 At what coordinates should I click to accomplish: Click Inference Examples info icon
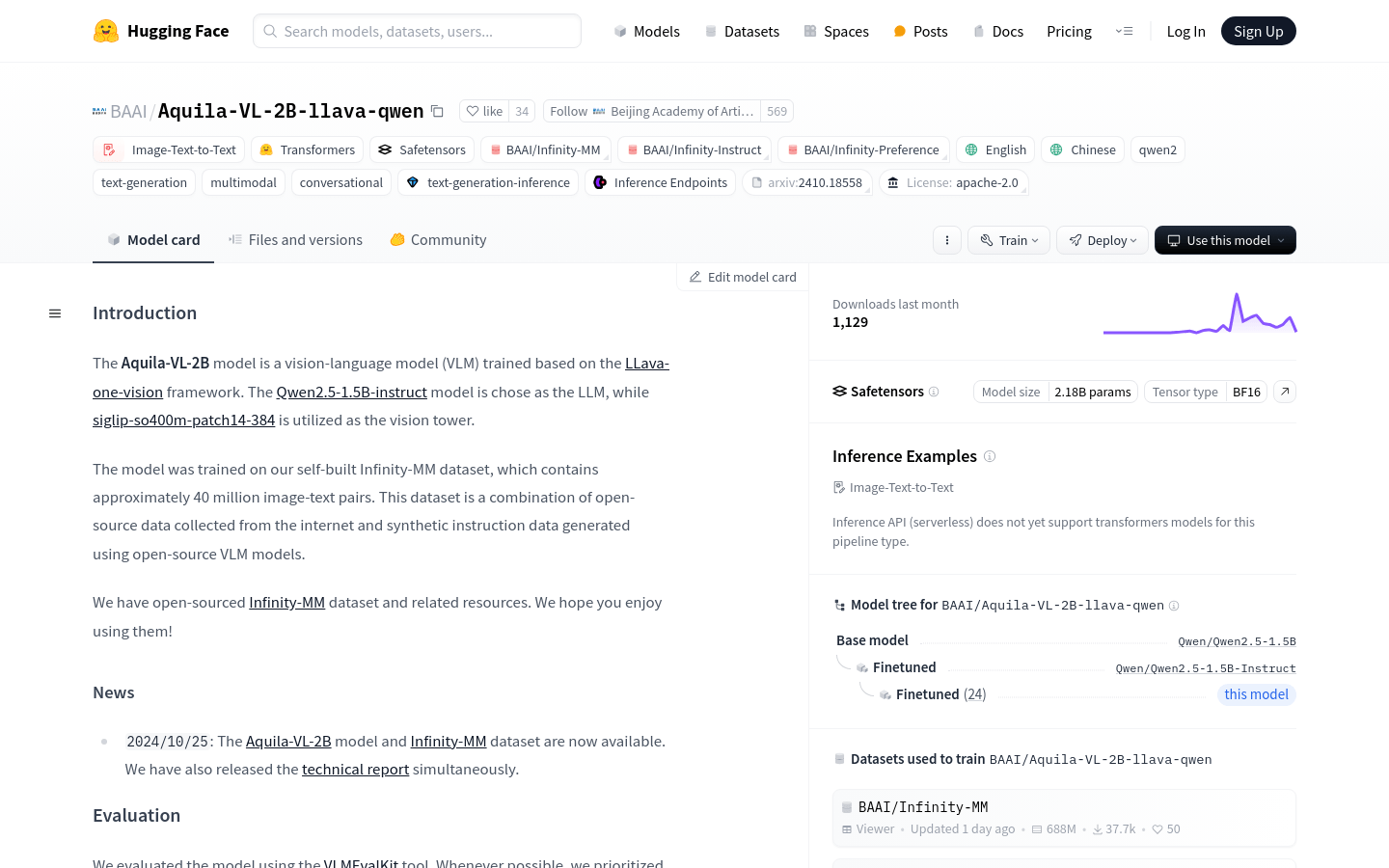tap(990, 456)
